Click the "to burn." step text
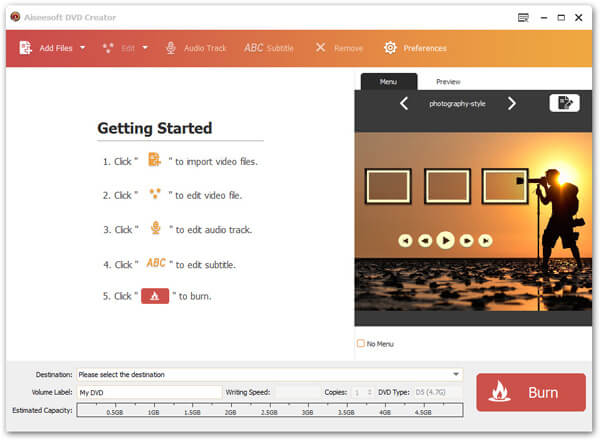 [195, 296]
